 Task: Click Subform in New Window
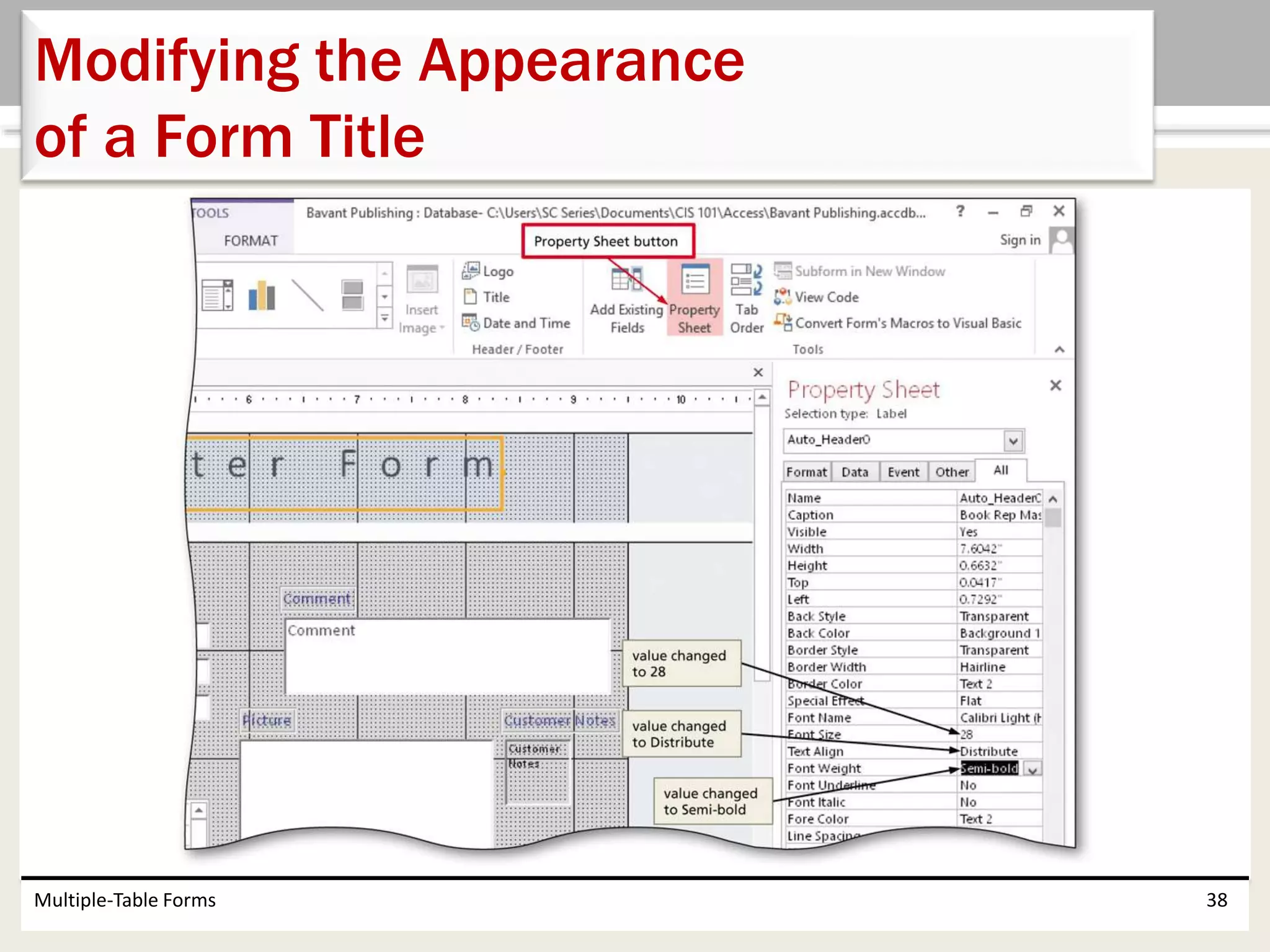859,271
